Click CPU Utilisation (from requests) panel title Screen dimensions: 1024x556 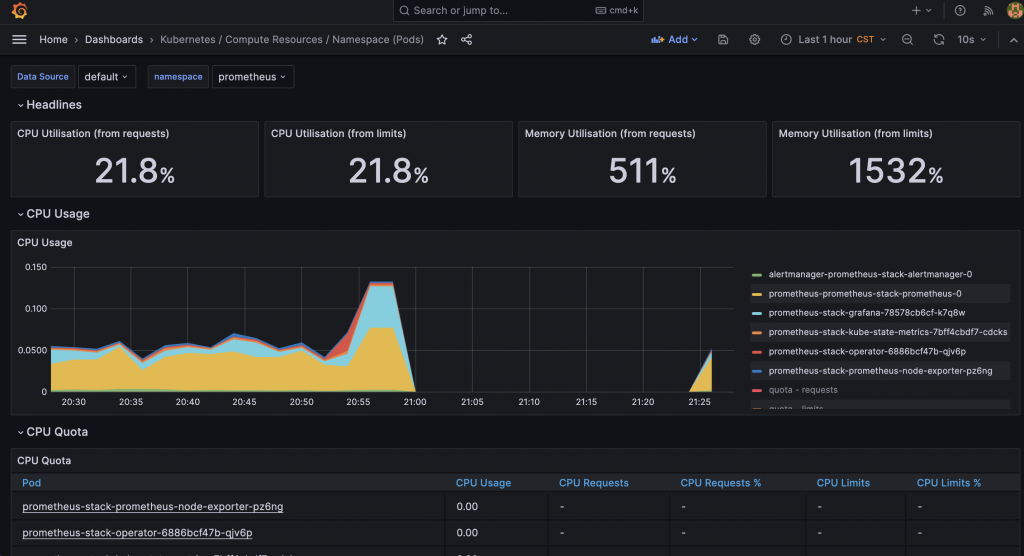coord(93,133)
